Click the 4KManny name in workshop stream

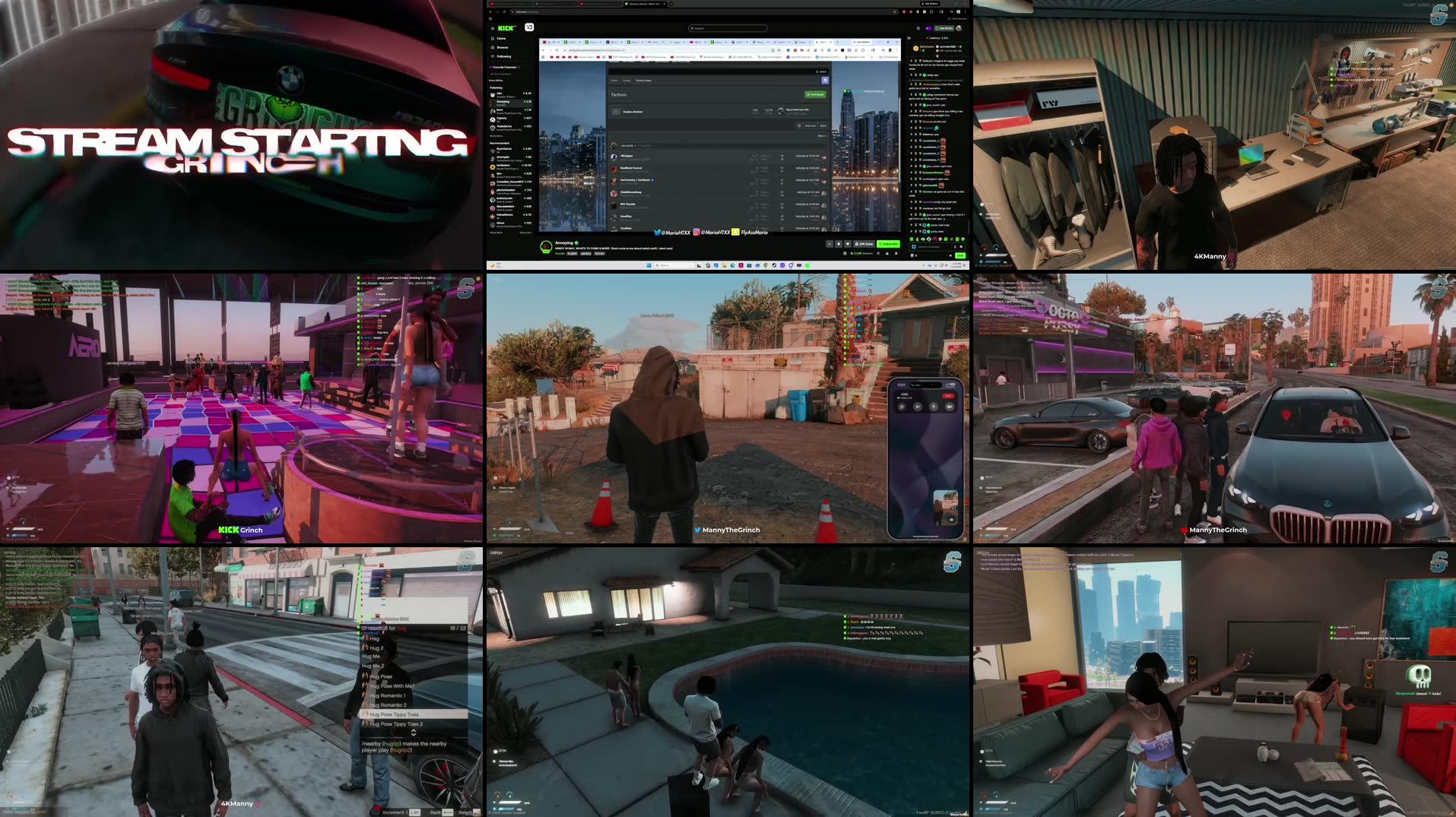tap(1210, 256)
